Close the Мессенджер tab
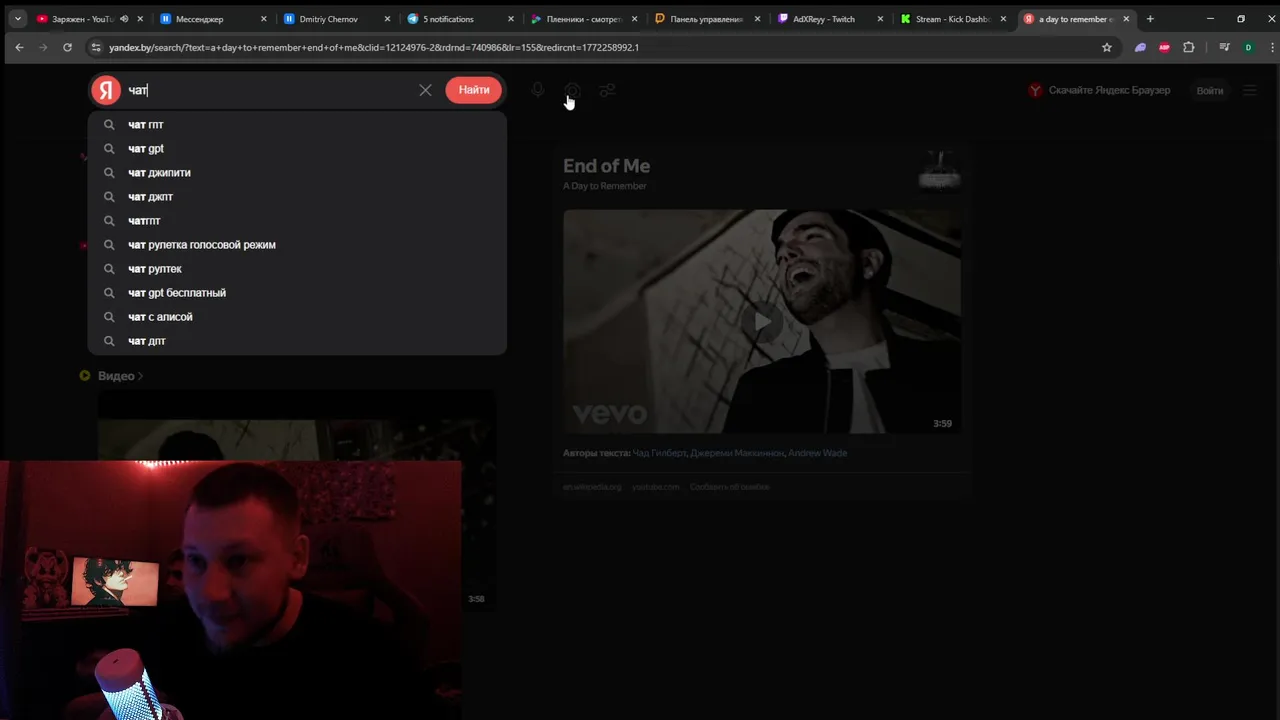The height and width of the screenshot is (720, 1280). (x=264, y=19)
